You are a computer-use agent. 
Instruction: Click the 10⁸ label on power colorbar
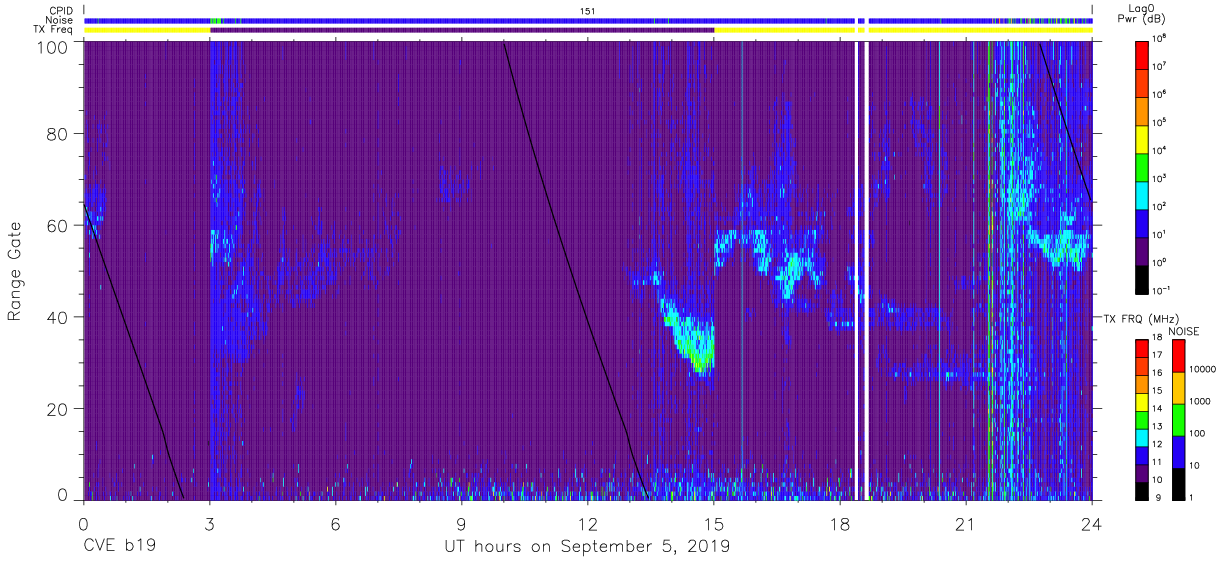[1159, 39]
